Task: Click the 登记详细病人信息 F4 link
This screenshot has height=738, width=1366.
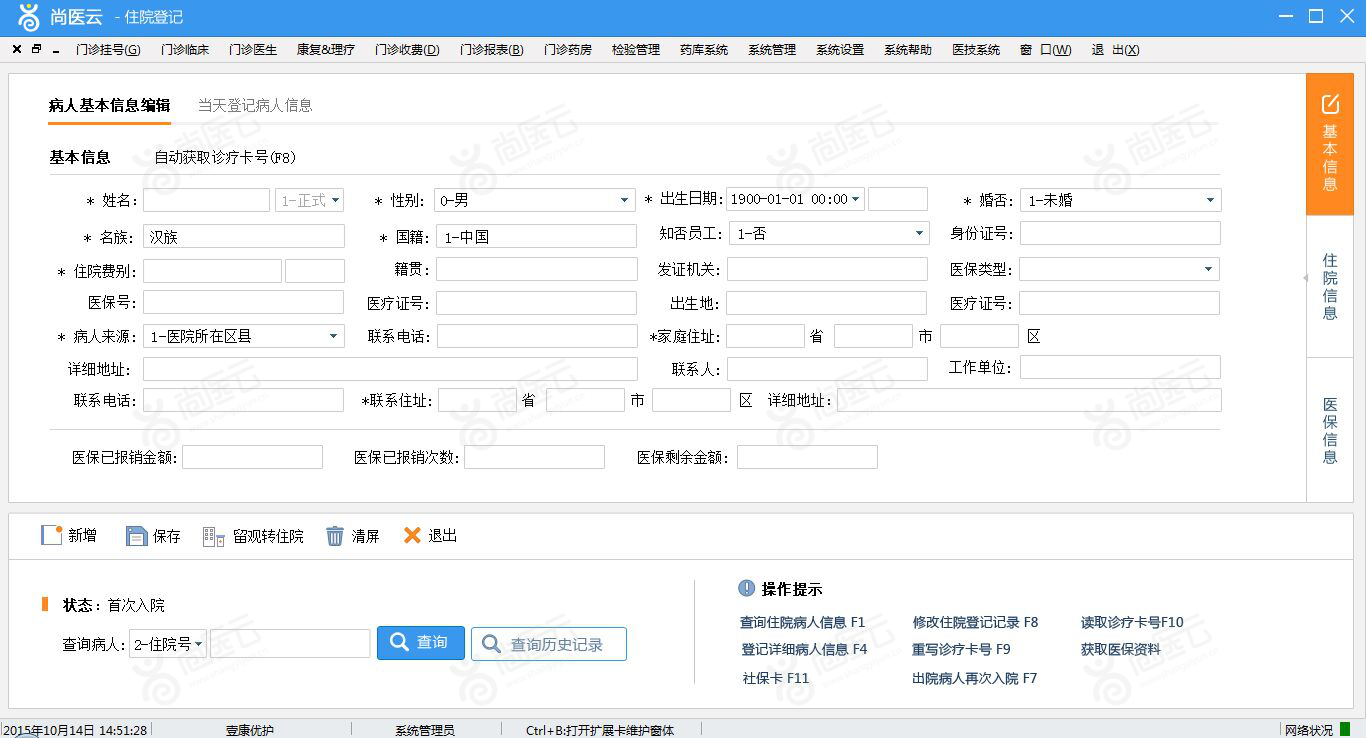Action: click(x=804, y=649)
